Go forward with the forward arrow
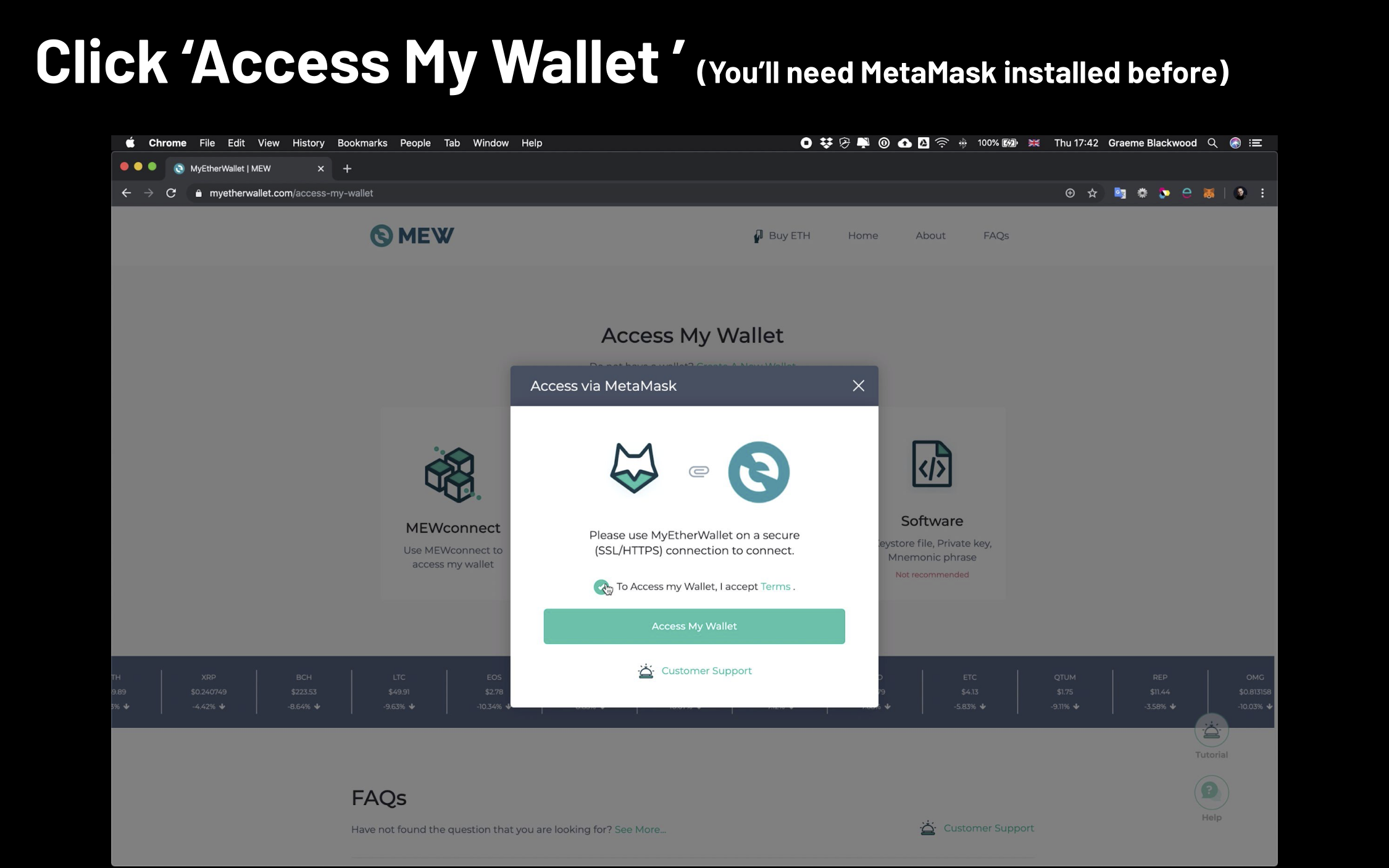 [x=148, y=193]
